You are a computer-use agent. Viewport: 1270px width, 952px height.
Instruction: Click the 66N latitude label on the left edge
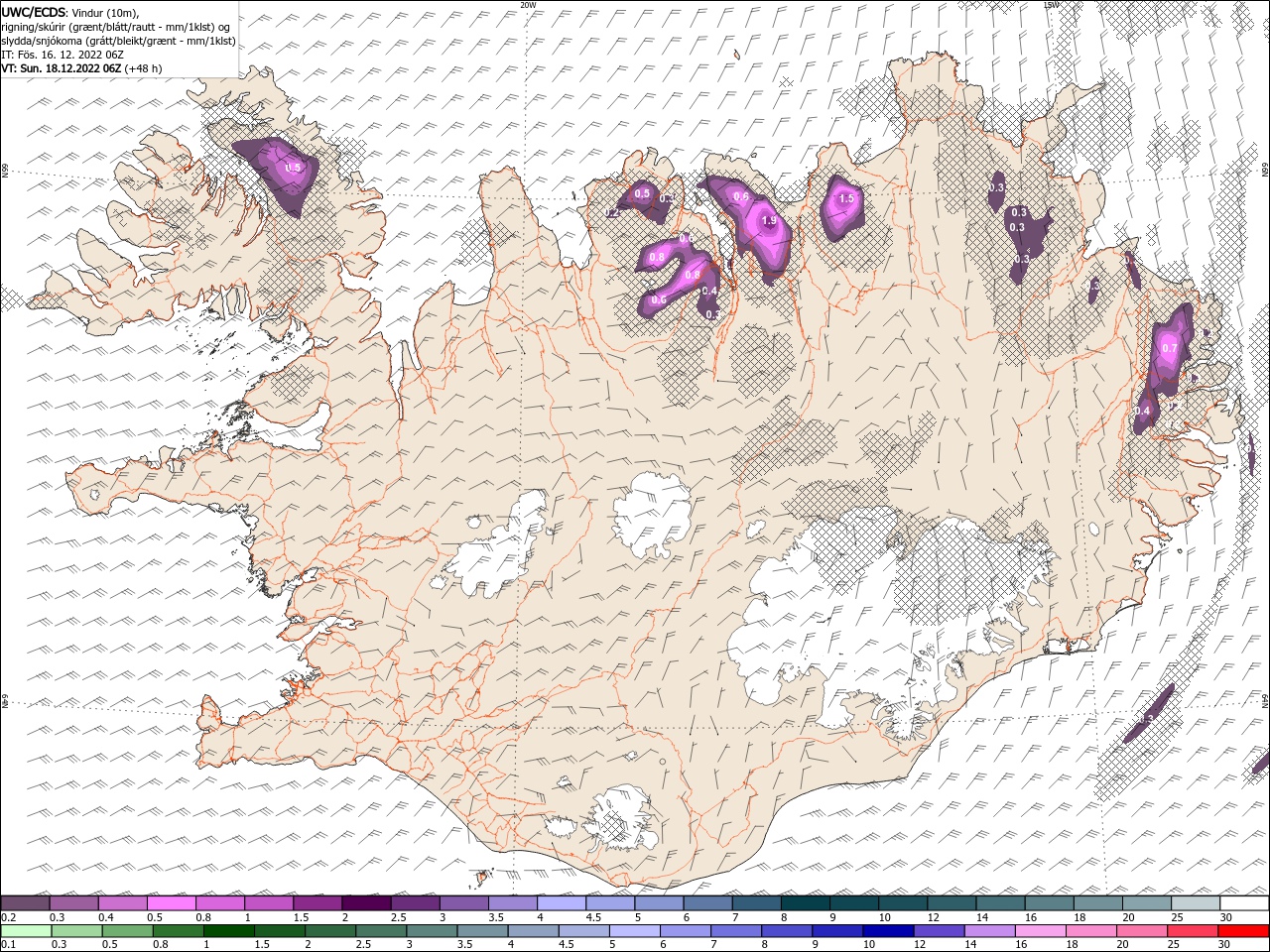pyautogui.click(x=4, y=171)
